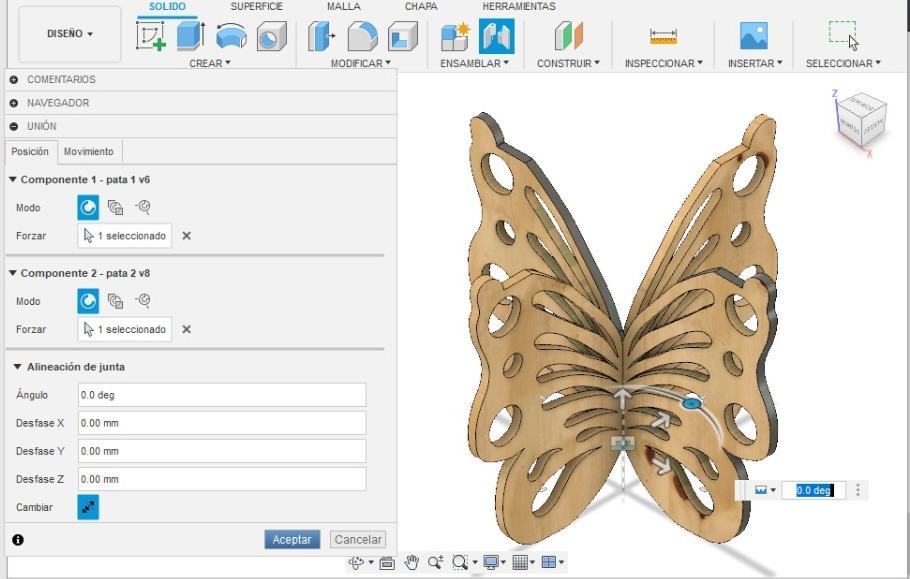Toggle the Cambiar flip button

coord(88,507)
